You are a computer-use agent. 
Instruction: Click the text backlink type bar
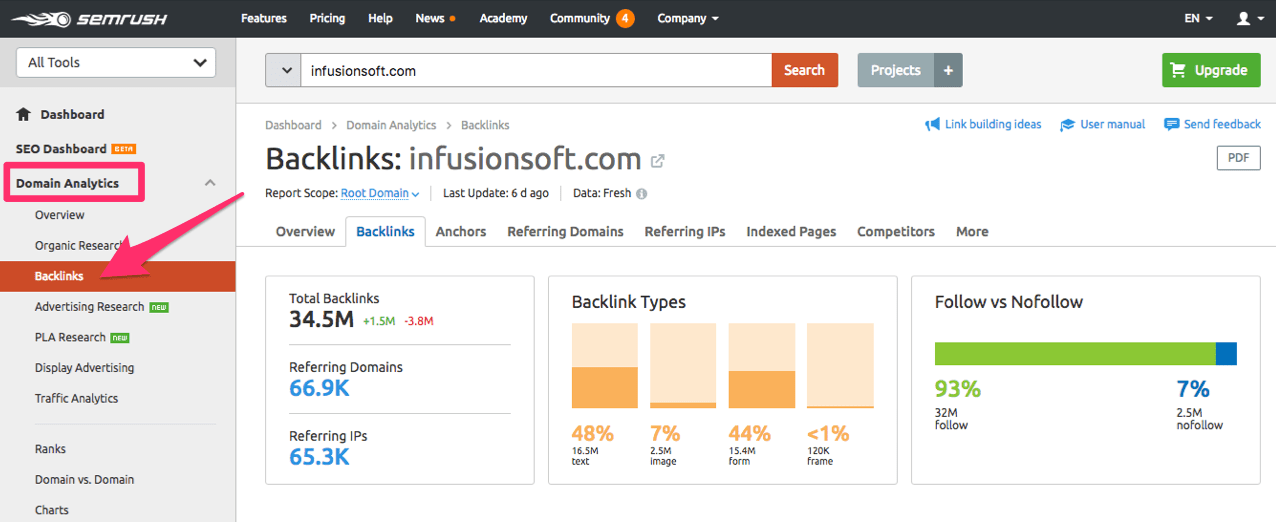click(x=605, y=366)
